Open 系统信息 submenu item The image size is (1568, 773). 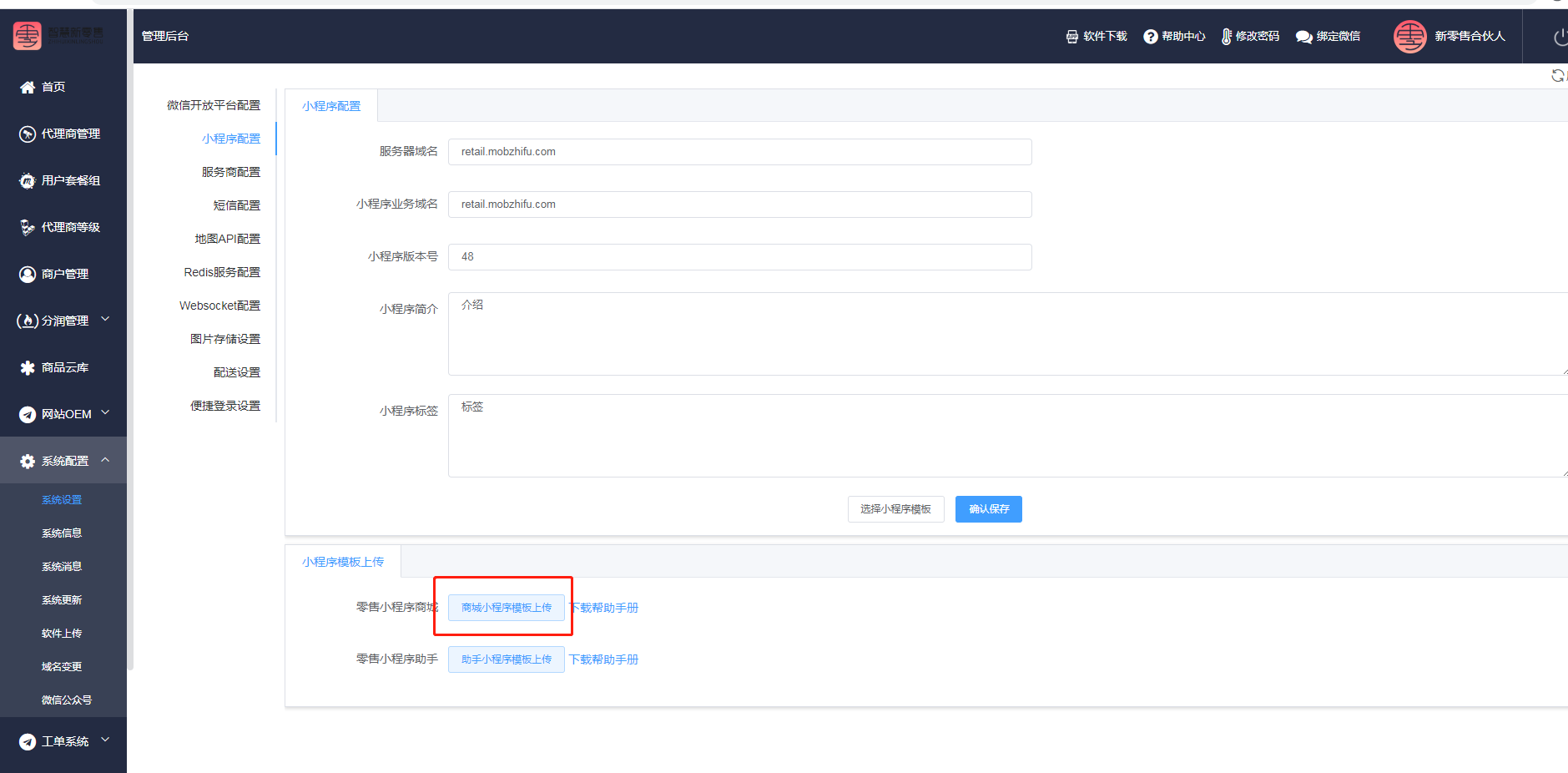click(x=62, y=533)
